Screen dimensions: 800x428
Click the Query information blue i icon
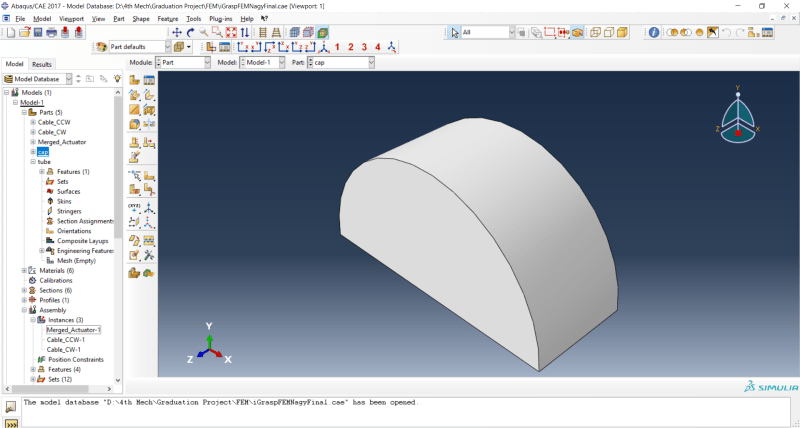point(654,33)
